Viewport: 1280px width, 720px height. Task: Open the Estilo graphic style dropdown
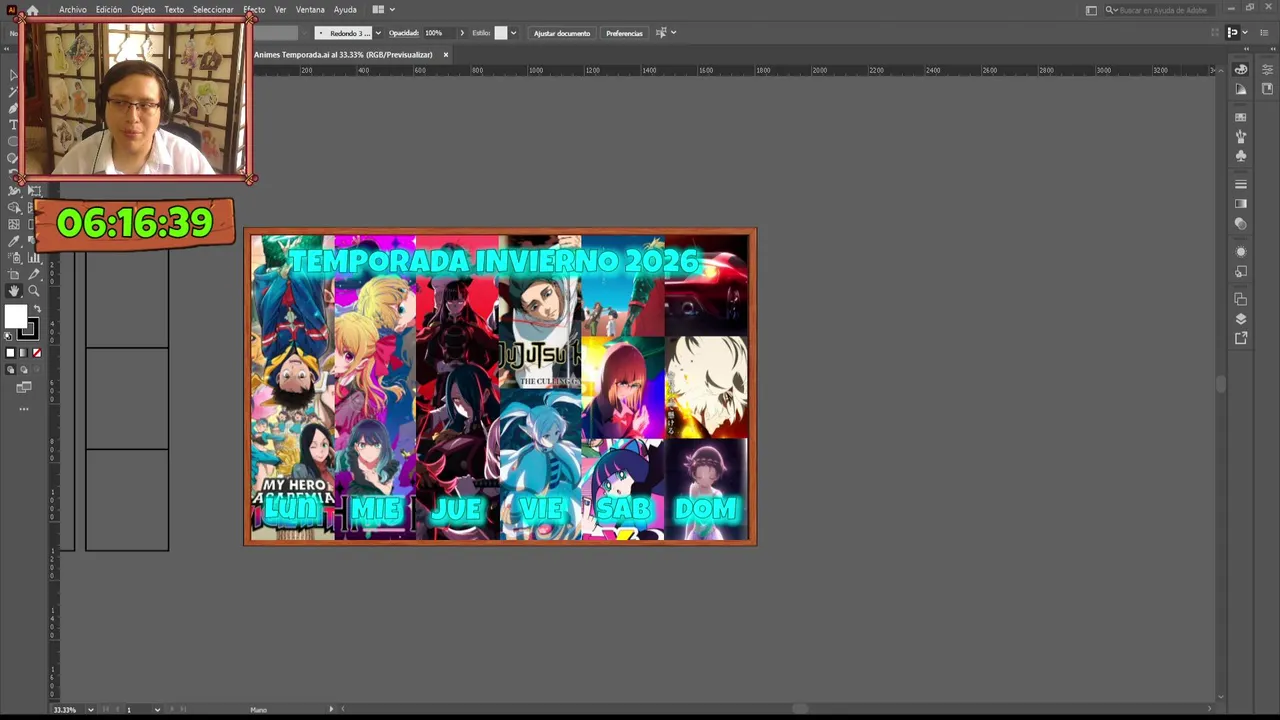[x=513, y=33]
